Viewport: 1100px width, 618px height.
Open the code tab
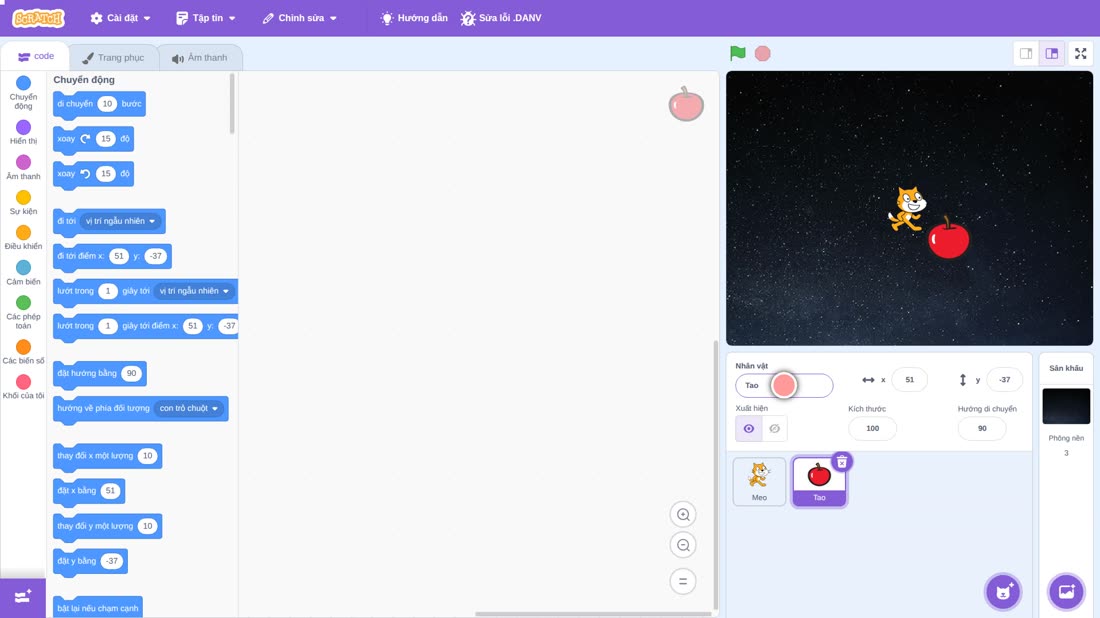pyautogui.click(x=35, y=56)
